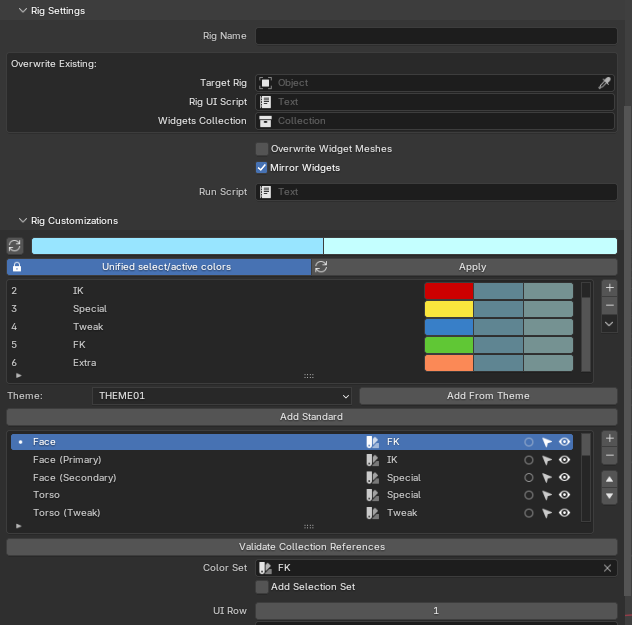Clear the FK Color Set with the X
Viewport: 632px width, 625px height.
[x=607, y=568]
